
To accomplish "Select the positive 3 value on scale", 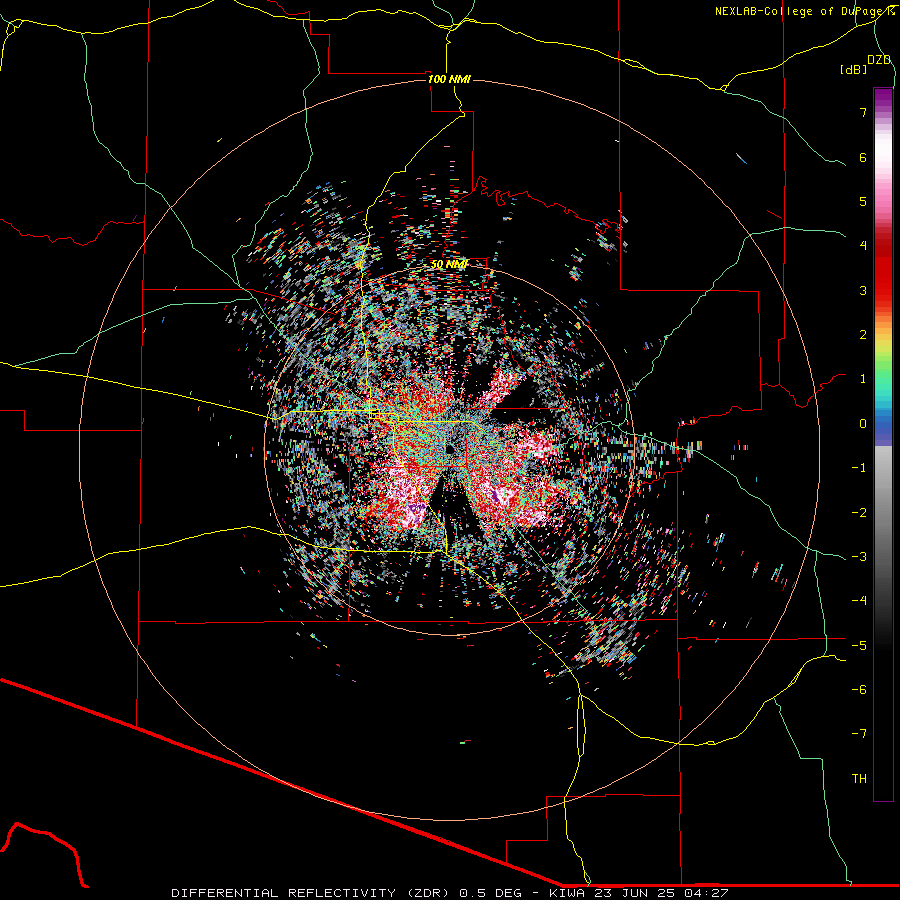I will [x=863, y=290].
